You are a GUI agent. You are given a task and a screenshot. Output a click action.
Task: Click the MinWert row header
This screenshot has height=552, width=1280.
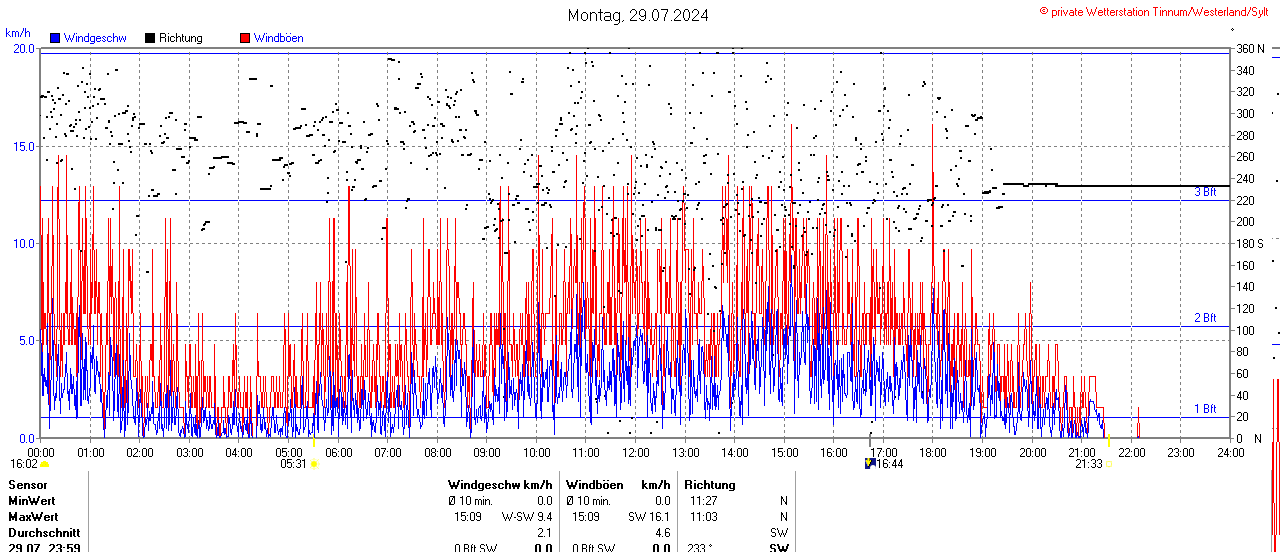pos(32,501)
